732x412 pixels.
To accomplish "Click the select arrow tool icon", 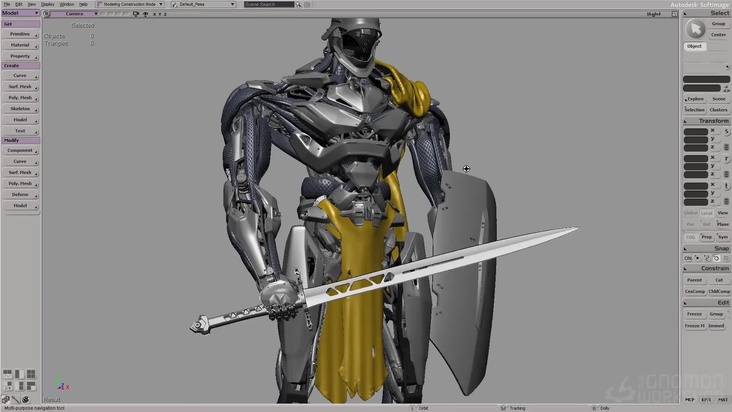I will point(694,29).
